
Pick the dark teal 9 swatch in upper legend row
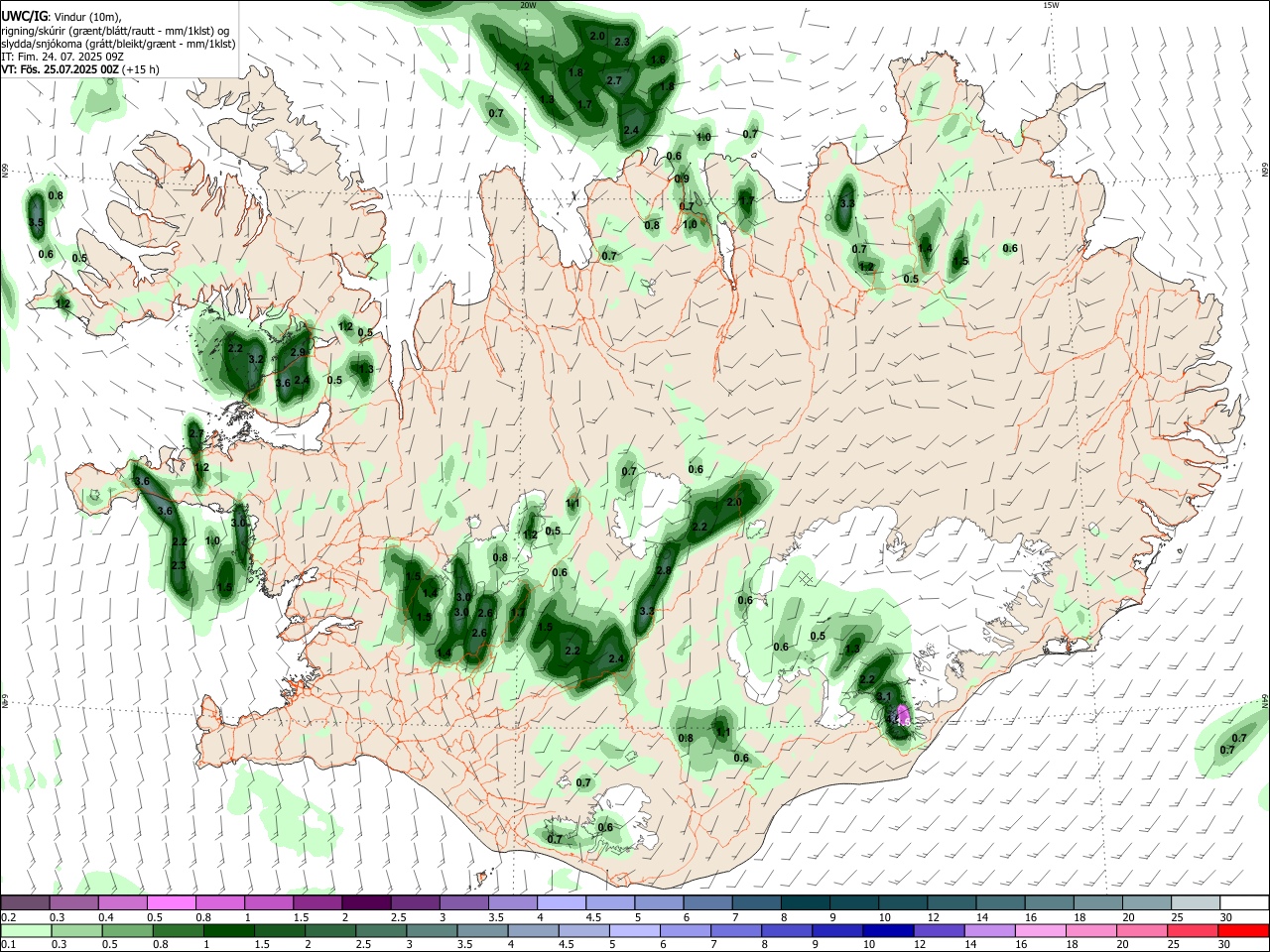853,902
